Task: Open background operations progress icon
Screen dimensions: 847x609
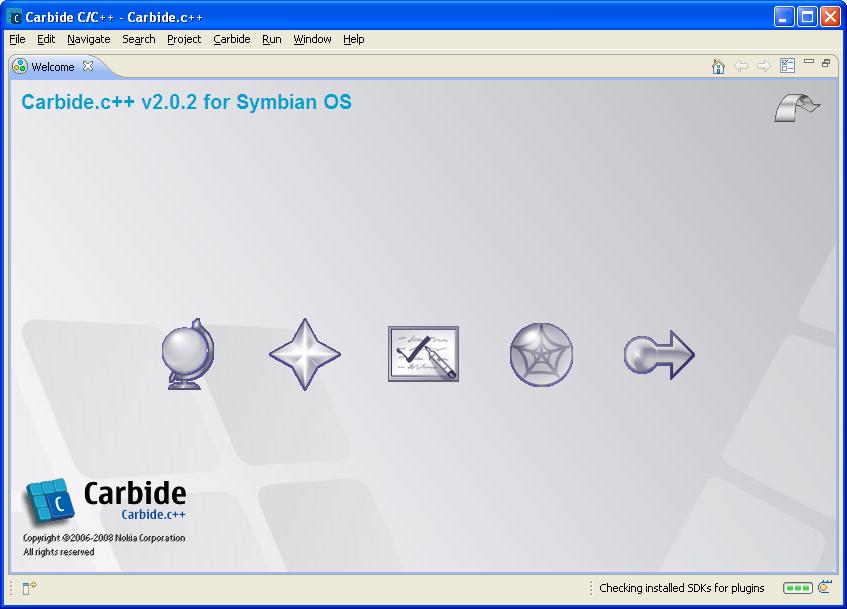Action: point(824,587)
